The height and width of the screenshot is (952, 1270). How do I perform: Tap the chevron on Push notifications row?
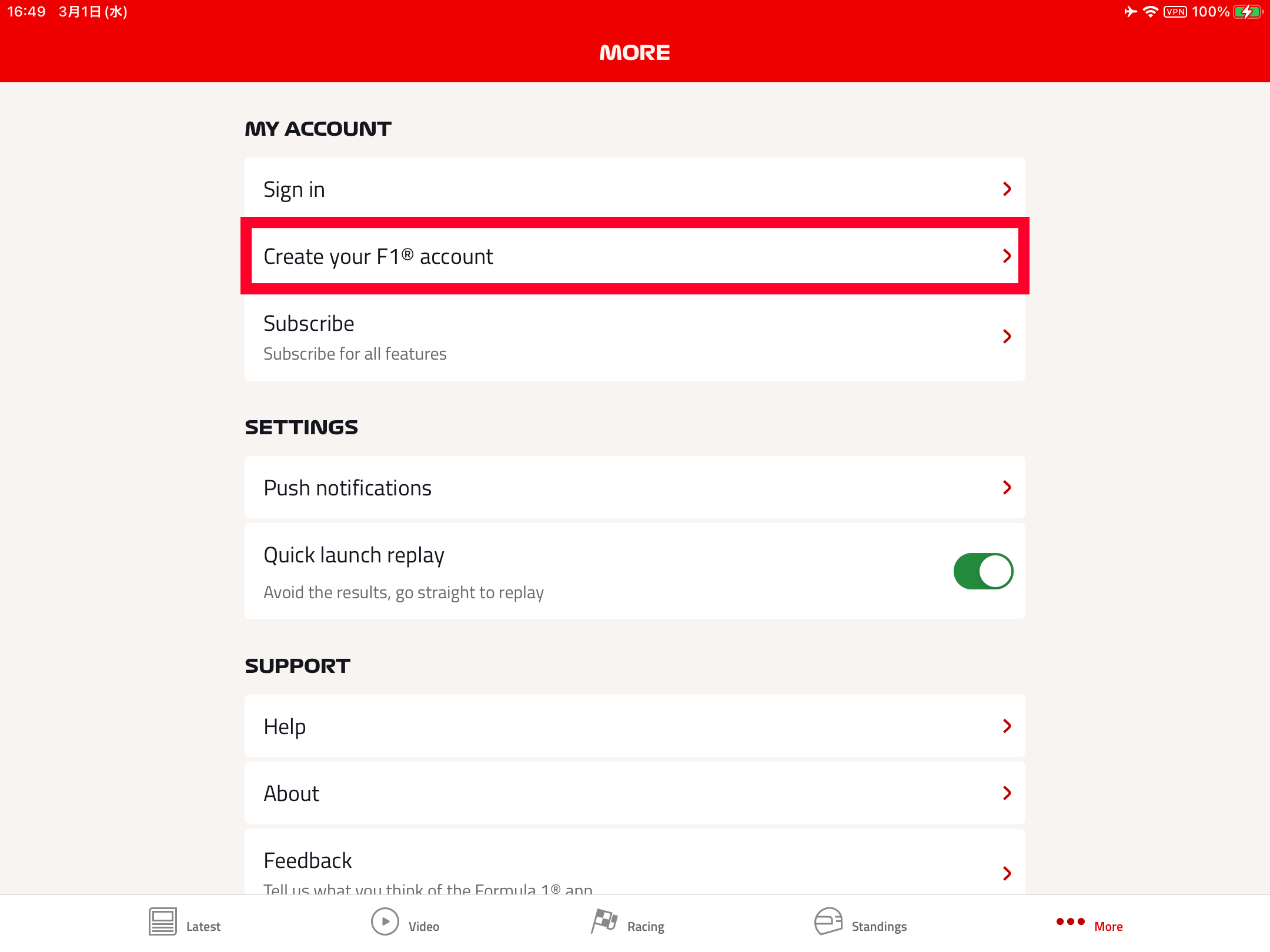click(x=1007, y=487)
